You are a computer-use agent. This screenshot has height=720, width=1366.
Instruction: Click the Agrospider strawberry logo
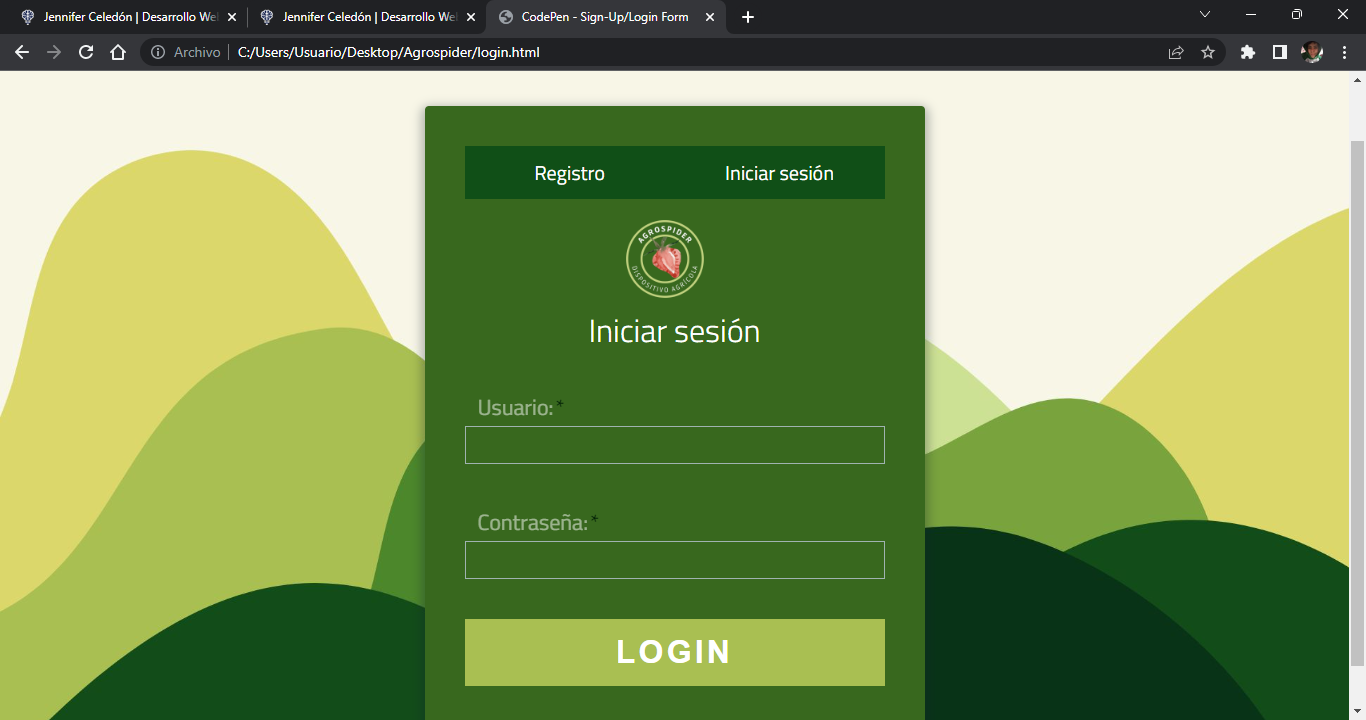[665, 259]
